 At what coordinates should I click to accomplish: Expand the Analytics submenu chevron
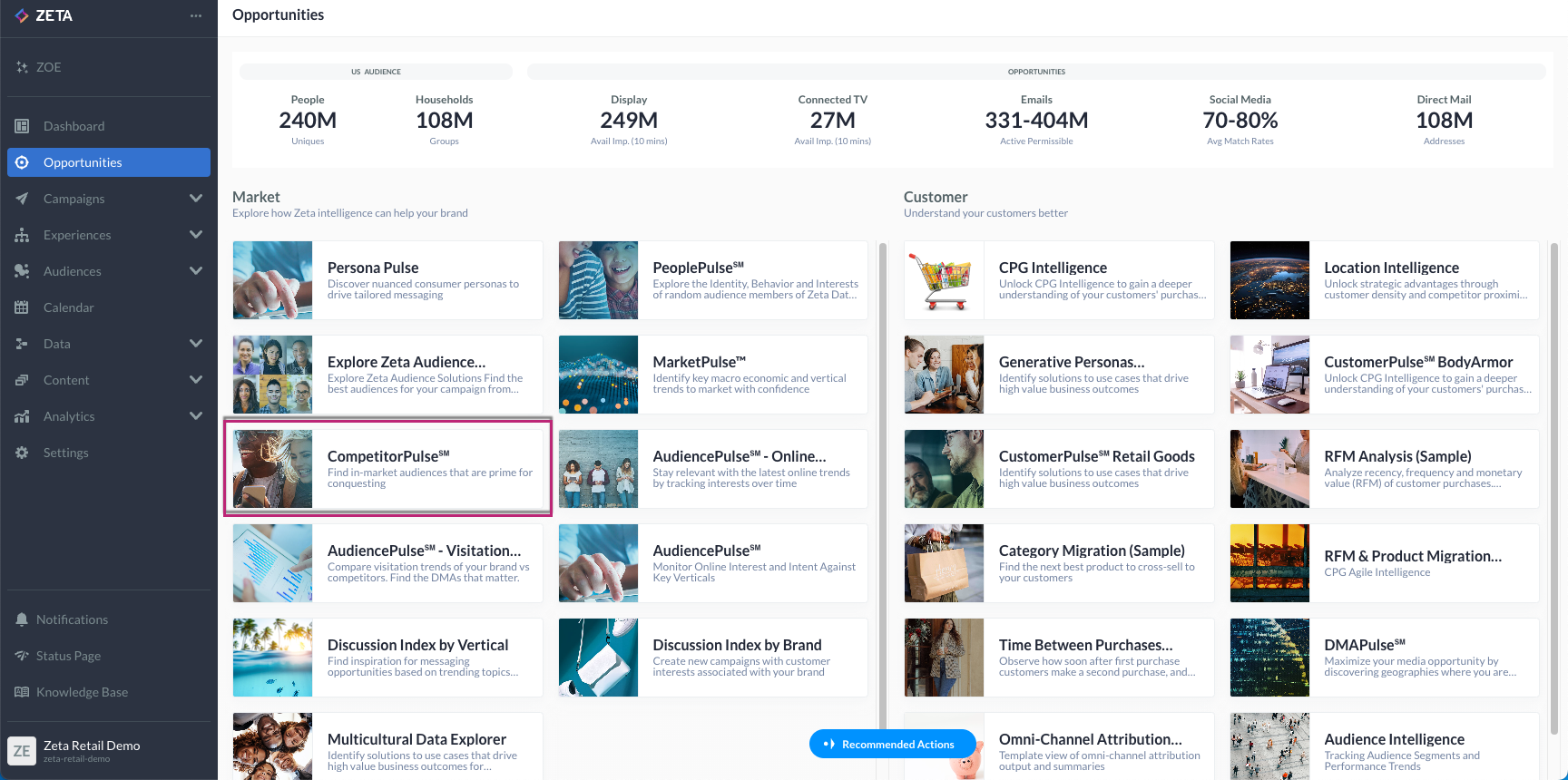195,416
